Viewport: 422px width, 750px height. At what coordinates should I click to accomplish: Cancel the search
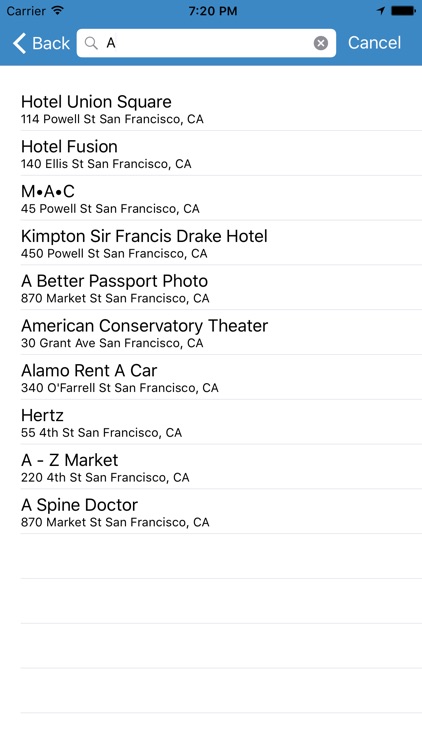[x=374, y=43]
